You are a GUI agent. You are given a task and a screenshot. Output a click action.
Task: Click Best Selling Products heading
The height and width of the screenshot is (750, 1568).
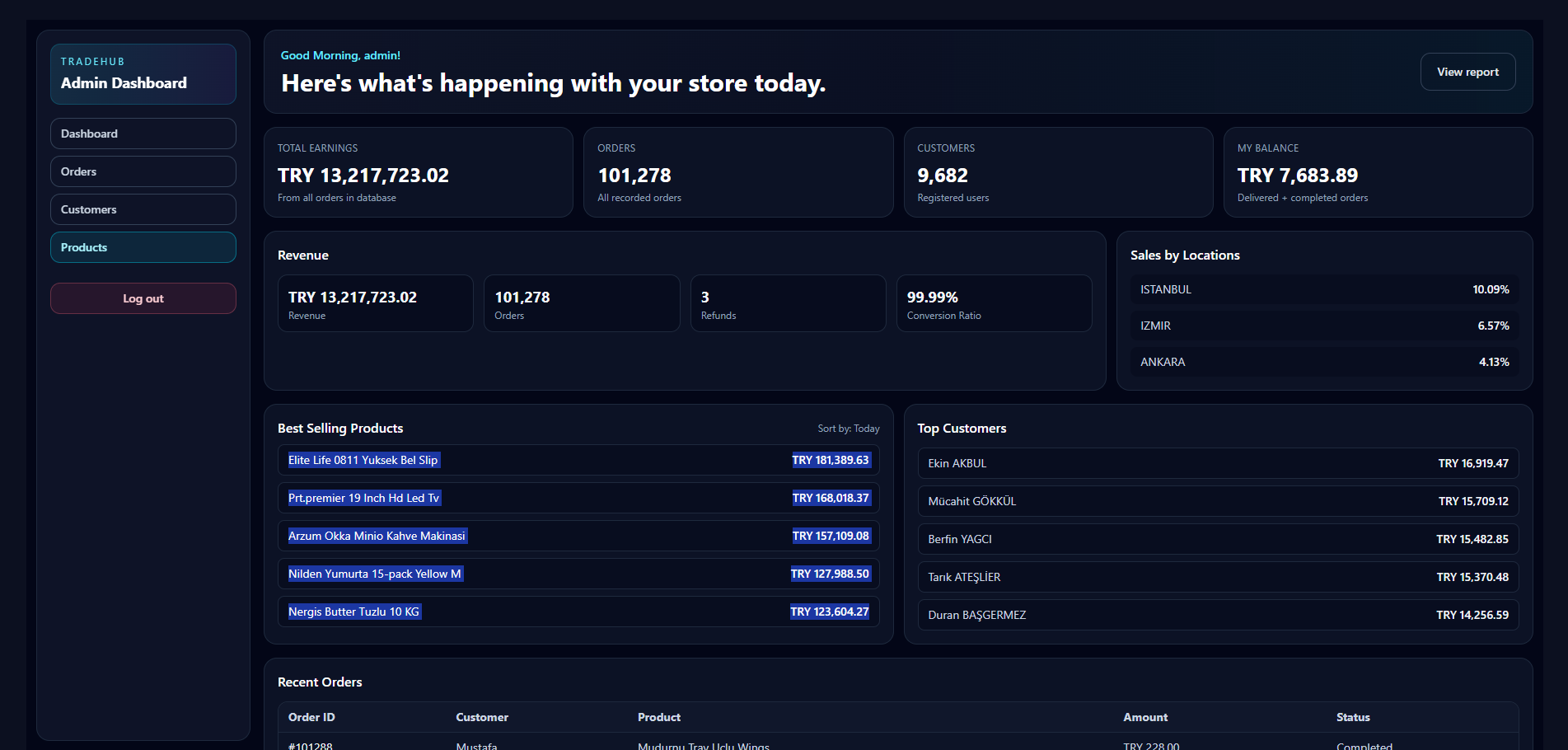coord(340,429)
